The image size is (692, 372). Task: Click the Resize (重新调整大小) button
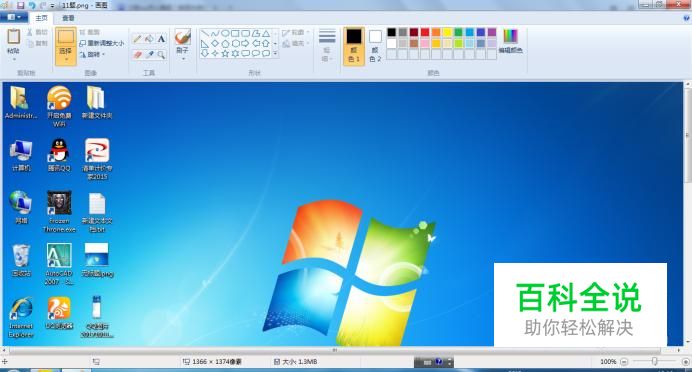[x=102, y=43]
